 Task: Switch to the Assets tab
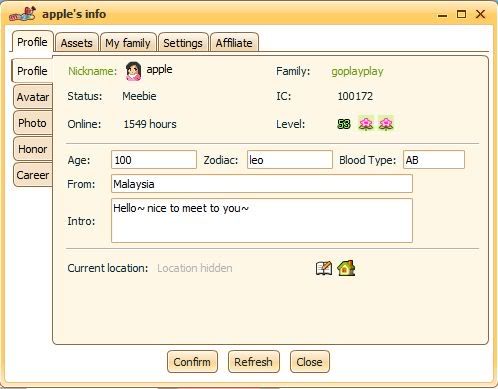pyautogui.click(x=77, y=43)
